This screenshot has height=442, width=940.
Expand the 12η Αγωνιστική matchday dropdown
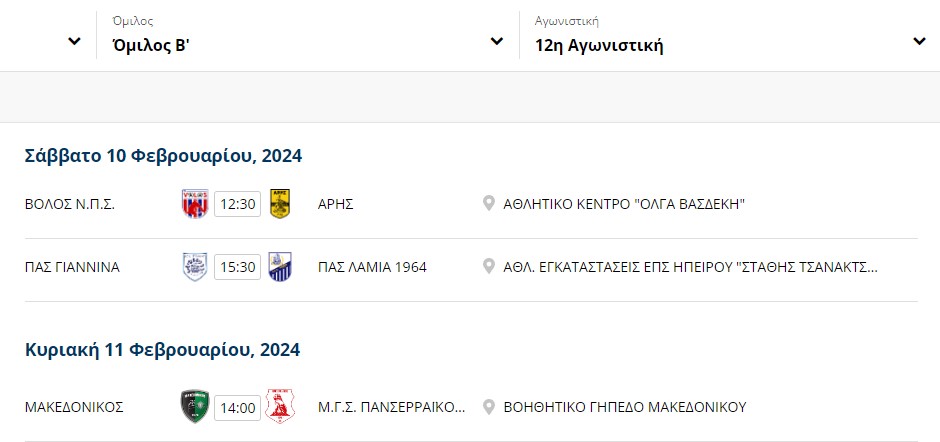(x=730, y=35)
